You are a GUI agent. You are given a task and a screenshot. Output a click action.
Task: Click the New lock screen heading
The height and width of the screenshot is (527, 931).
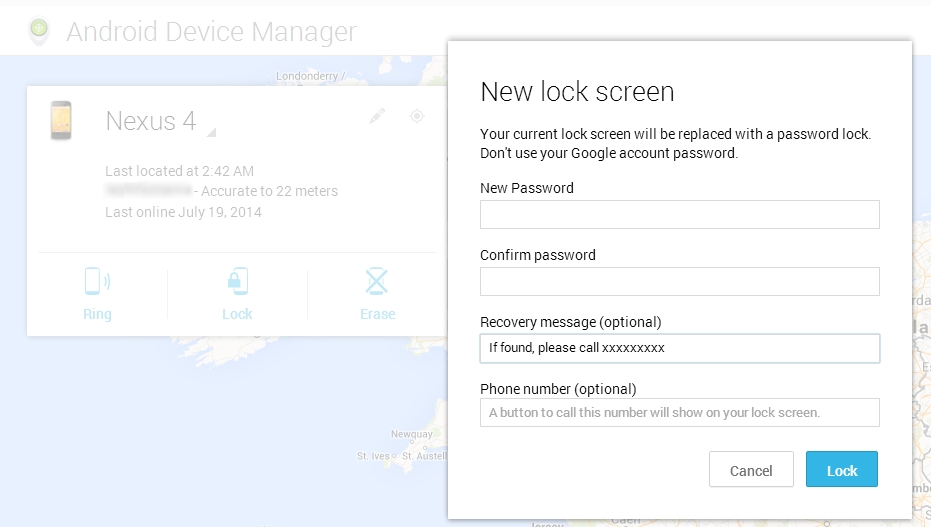click(577, 92)
